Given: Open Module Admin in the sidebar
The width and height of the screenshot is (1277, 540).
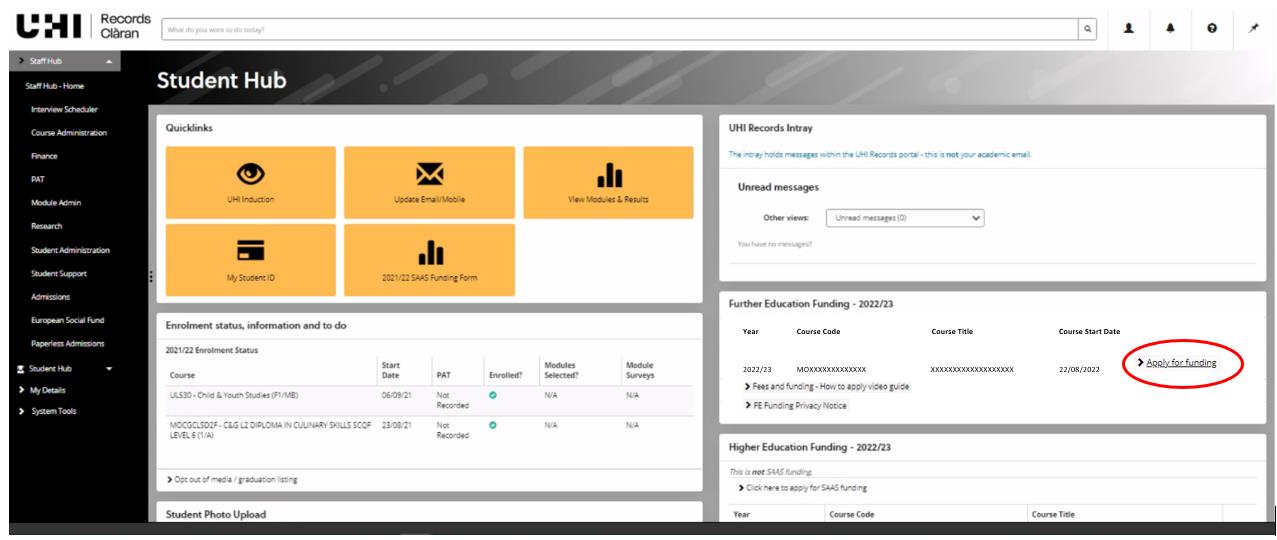Looking at the screenshot, I should 56,203.
